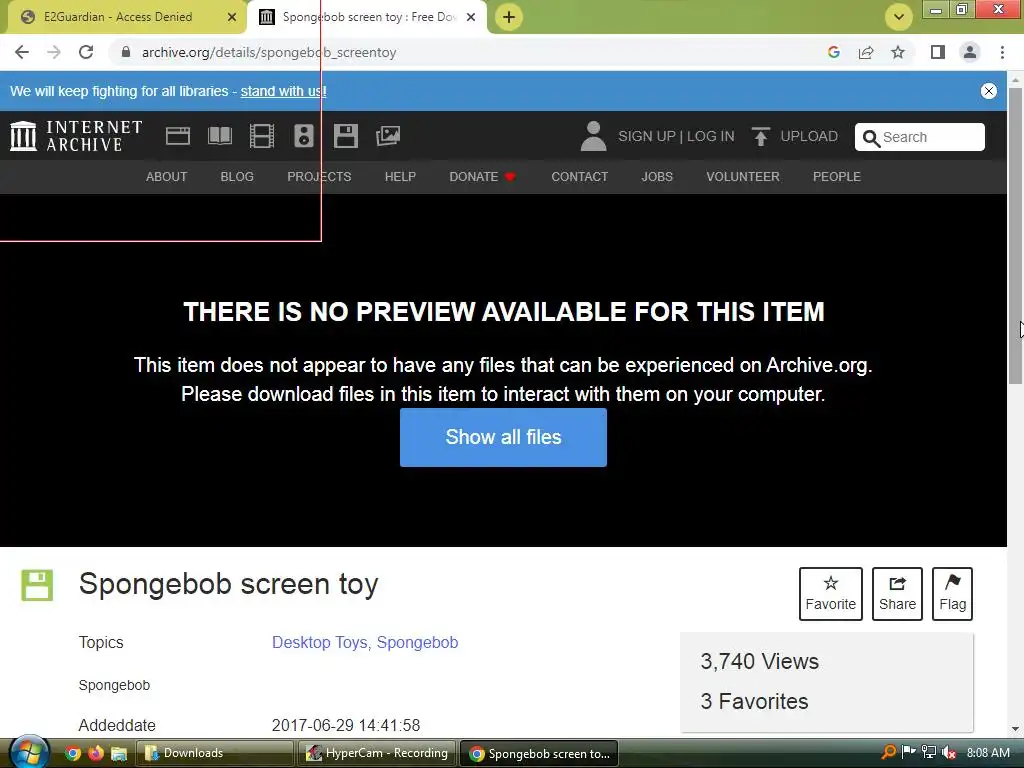Click the taskbar clock 8:08 AM
Screen dimensions: 1024x768
click(988, 752)
